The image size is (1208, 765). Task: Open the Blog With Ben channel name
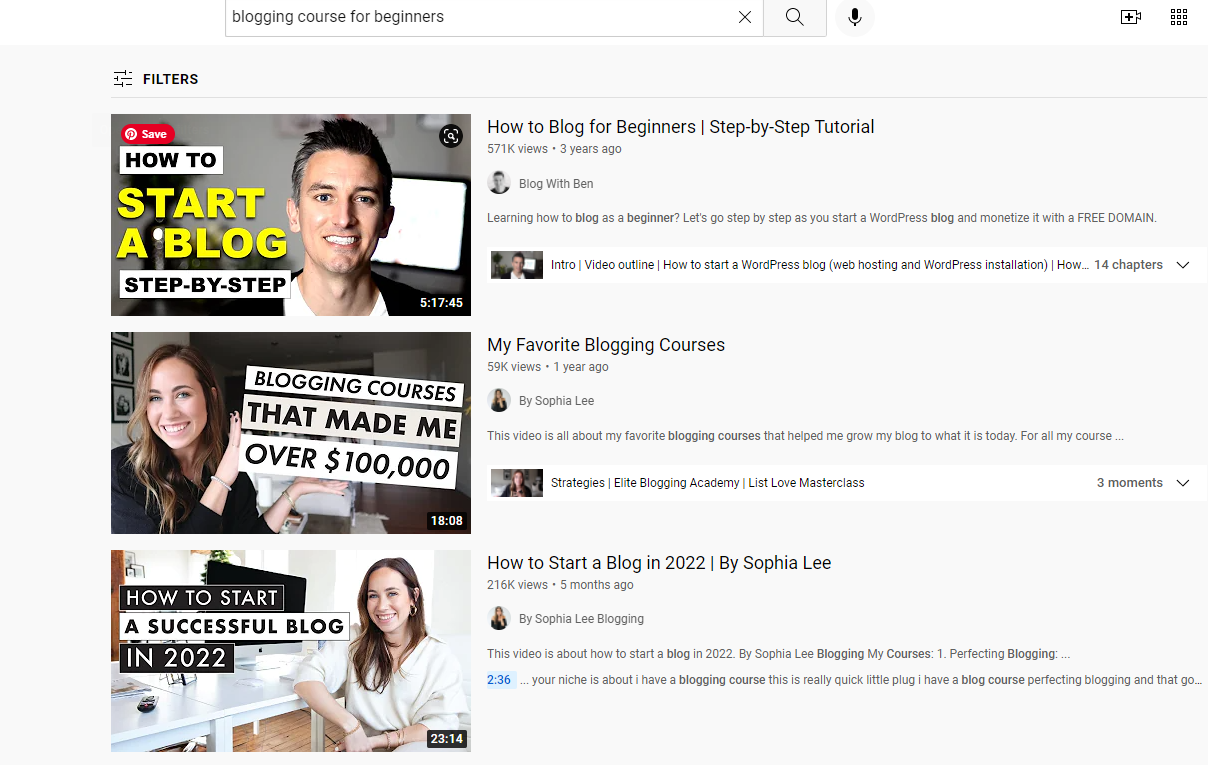pyautogui.click(x=556, y=184)
